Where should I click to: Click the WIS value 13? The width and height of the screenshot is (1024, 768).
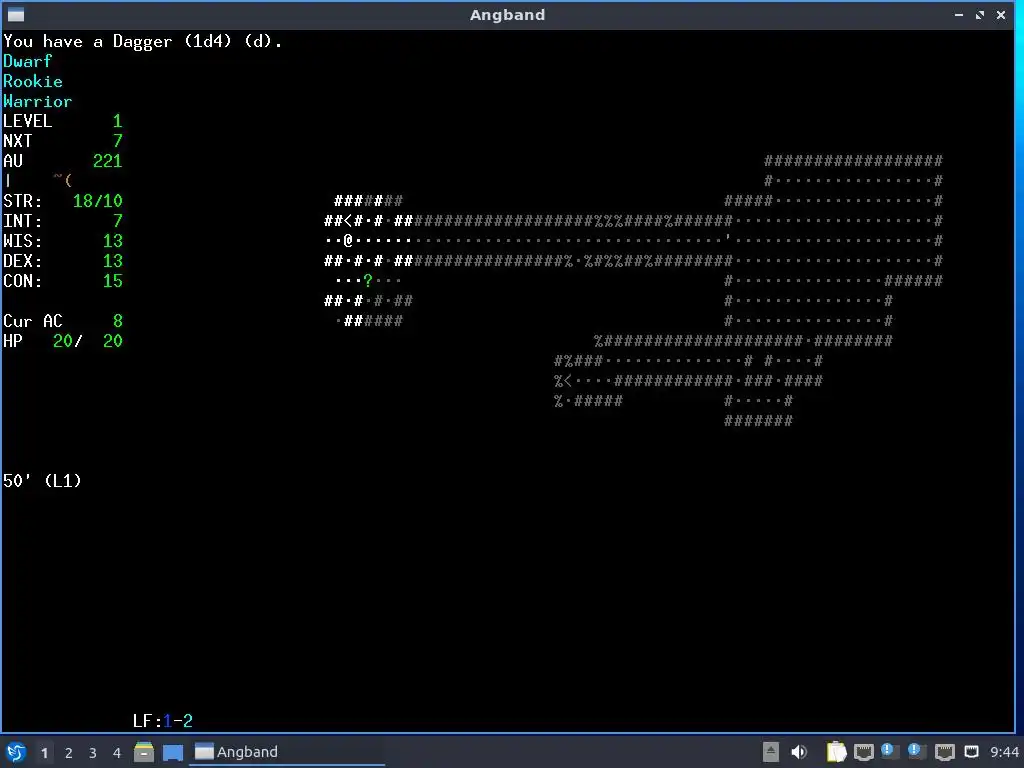[112, 241]
